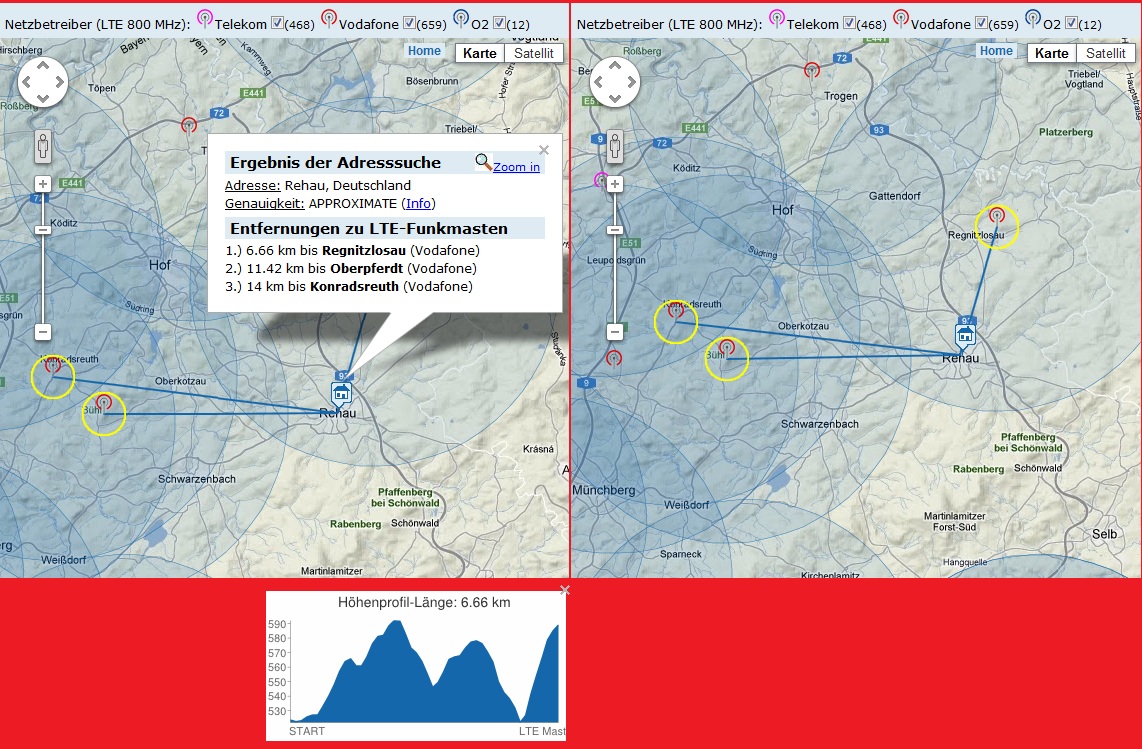Click Regnitzlosau mast marker on right map
1142x749 pixels.
[996, 216]
